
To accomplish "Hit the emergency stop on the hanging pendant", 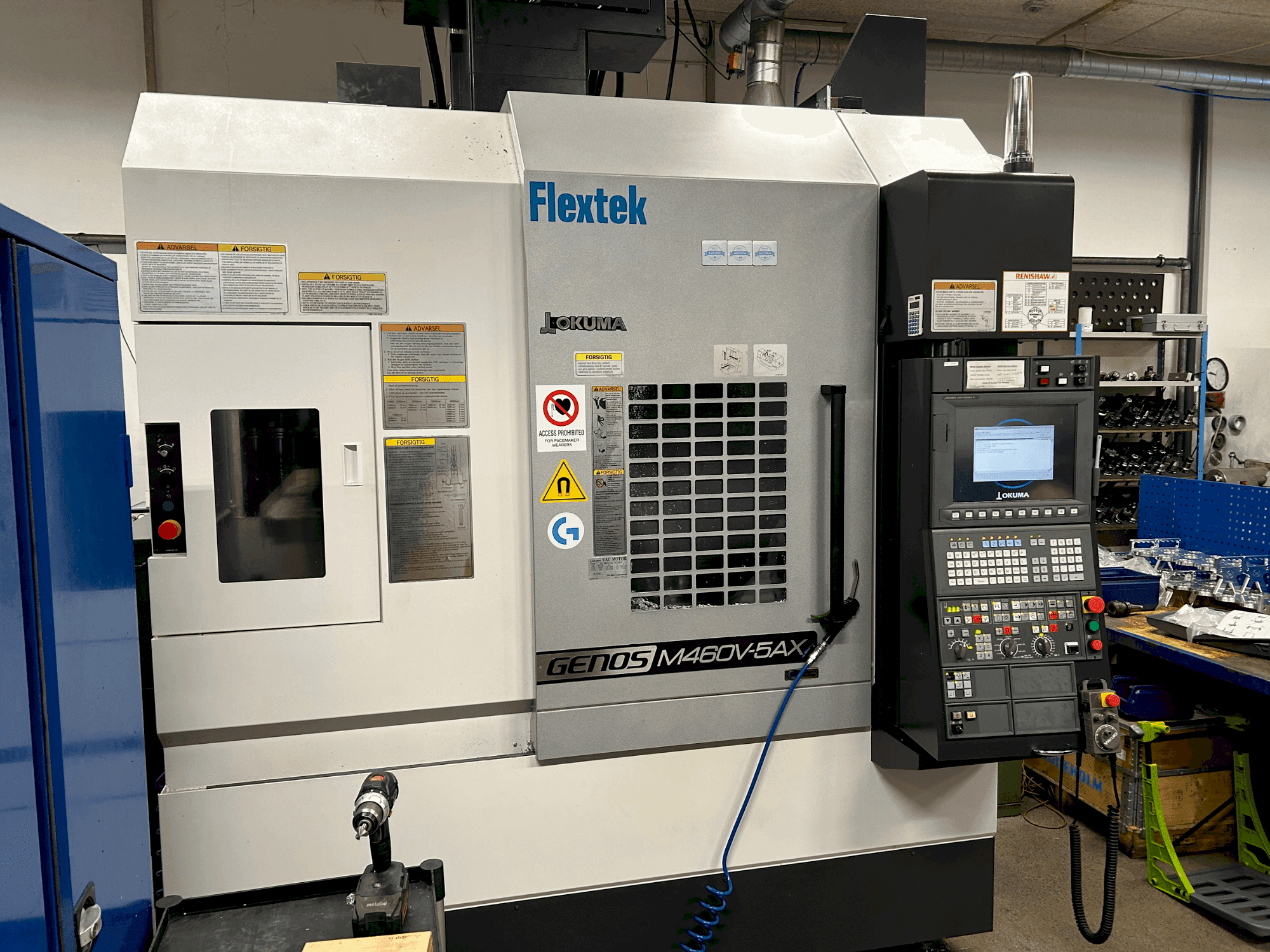I will tap(1111, 700).
